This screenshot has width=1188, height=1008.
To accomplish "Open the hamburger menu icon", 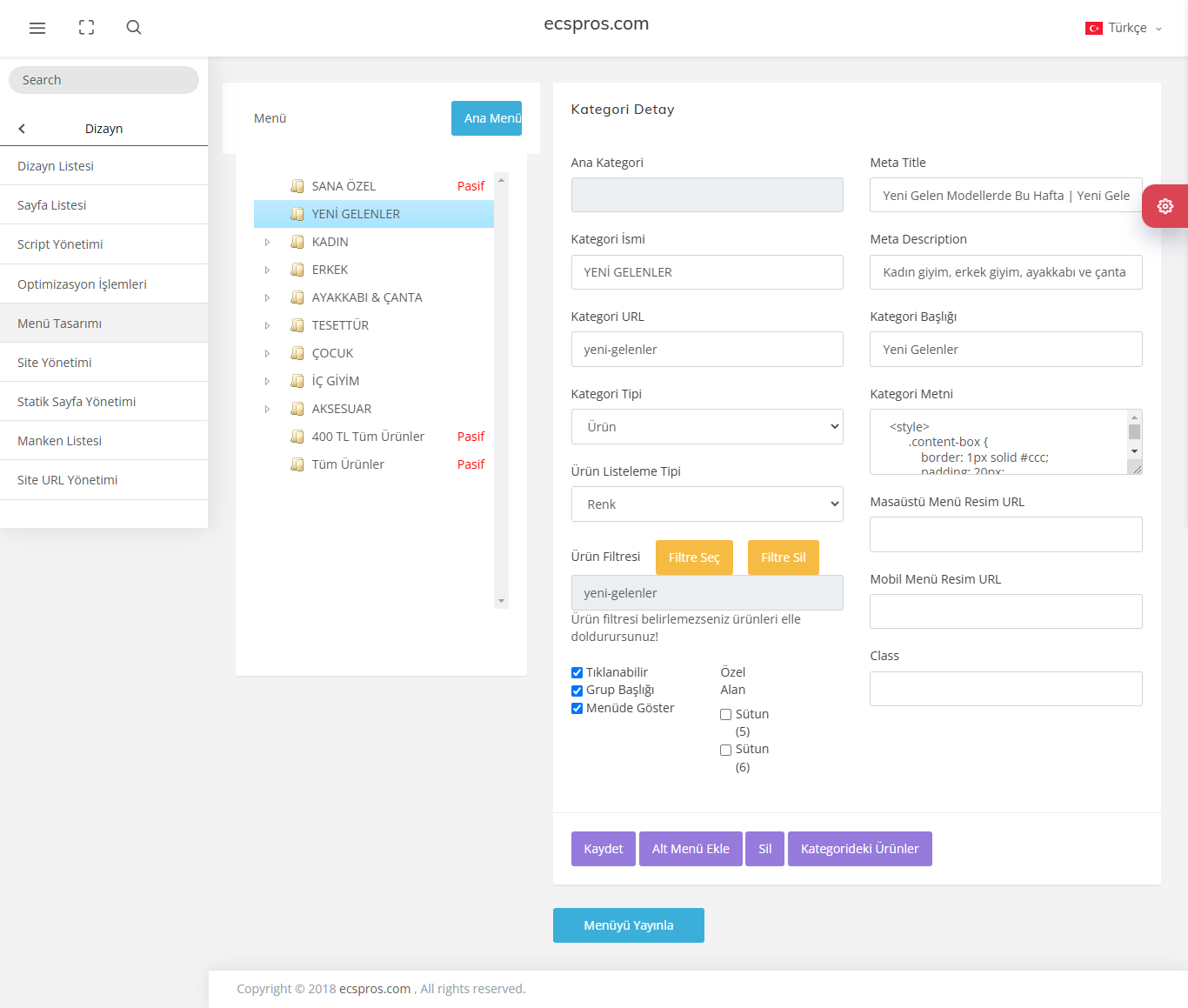I will (x=37, y=28).
